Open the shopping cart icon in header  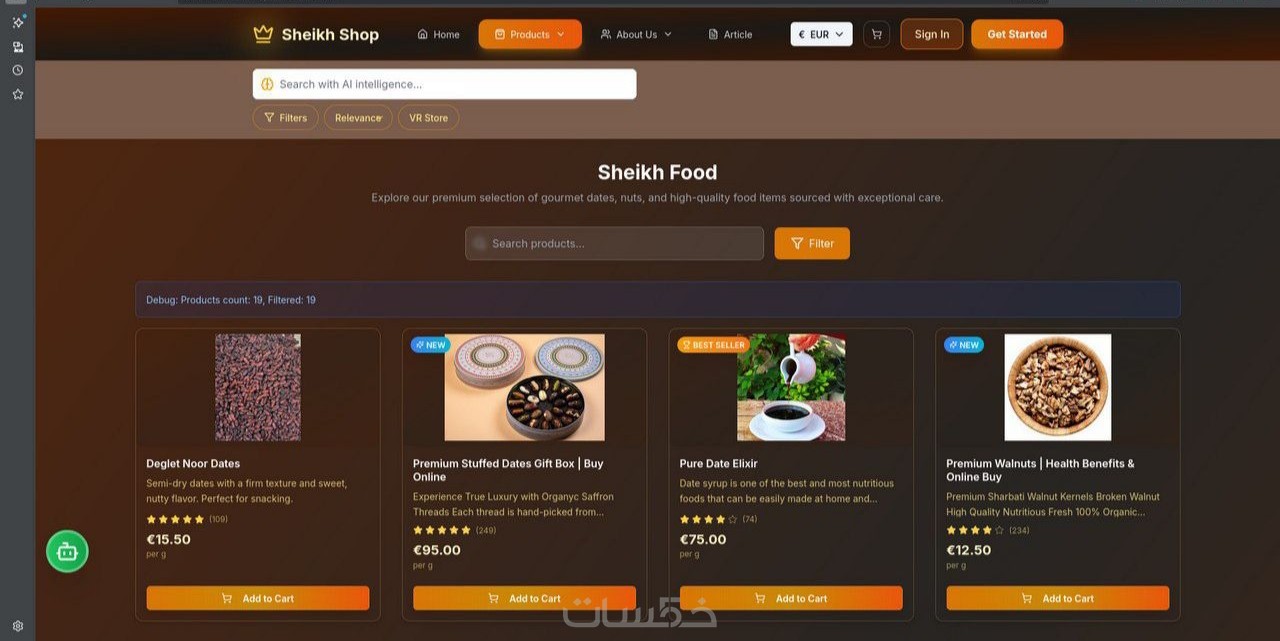point(876,34)
